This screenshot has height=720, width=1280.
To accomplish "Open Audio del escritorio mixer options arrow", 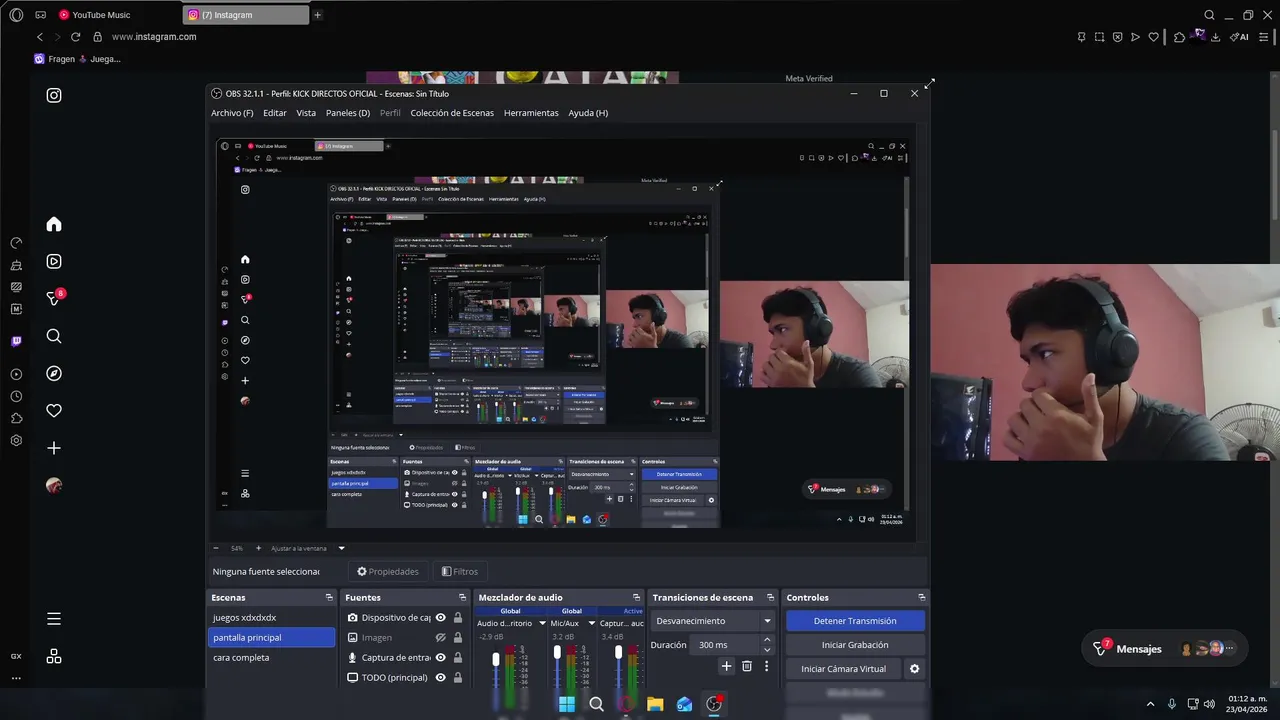I will point(542,623).
